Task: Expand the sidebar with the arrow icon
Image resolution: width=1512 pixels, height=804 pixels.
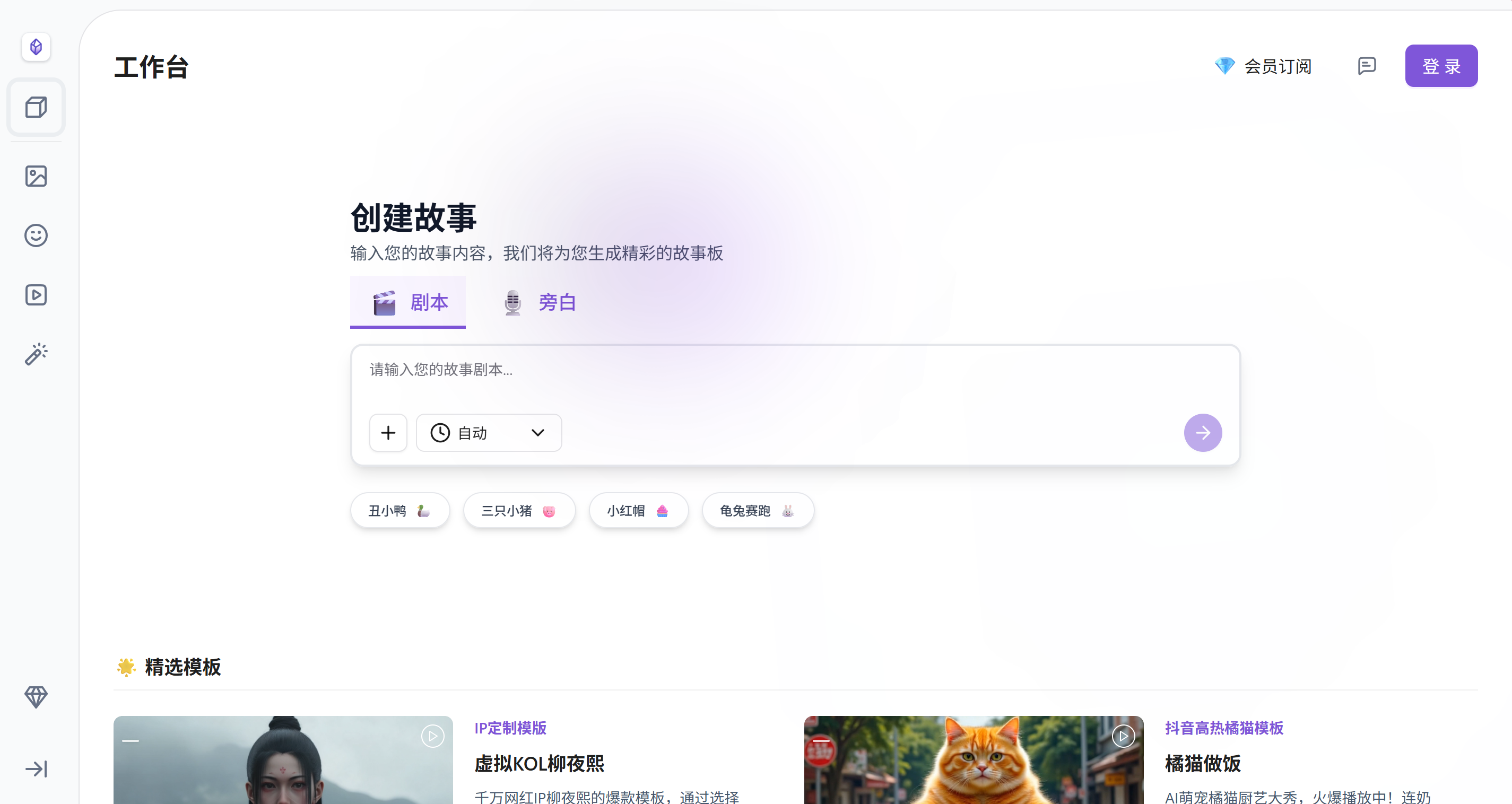Action: point(36,769)
